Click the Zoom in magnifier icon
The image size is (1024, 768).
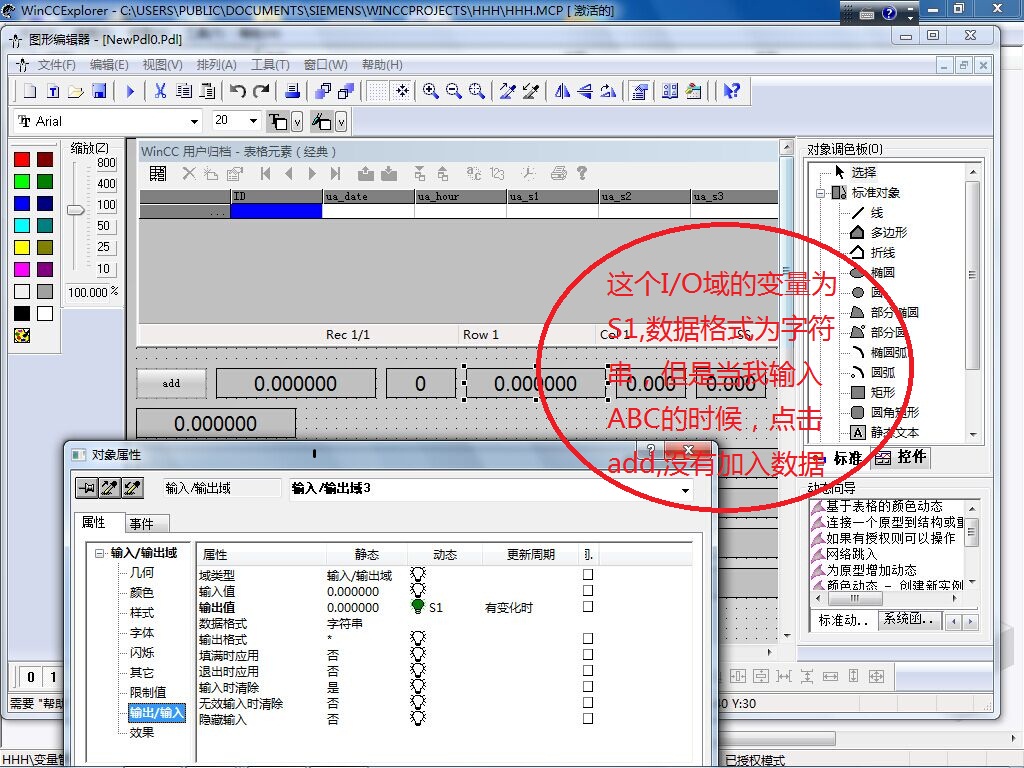click(x=430, y=91)
